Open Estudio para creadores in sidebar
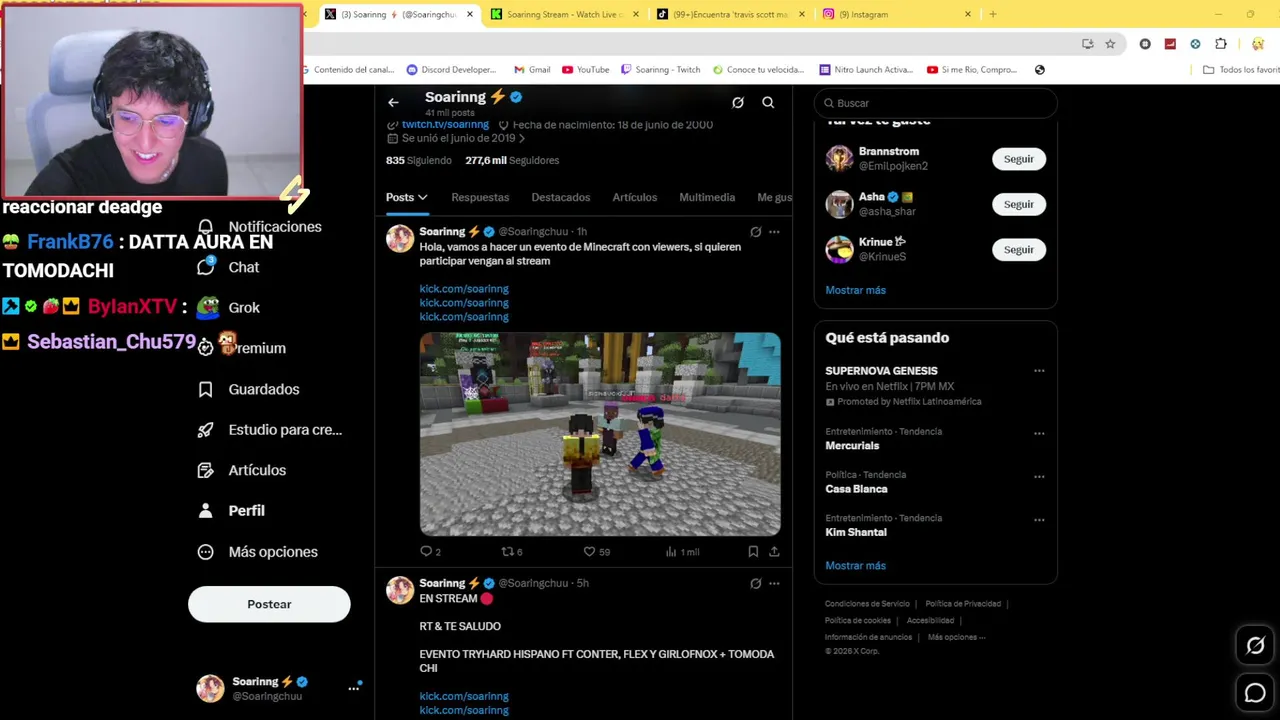 (270, 430)
